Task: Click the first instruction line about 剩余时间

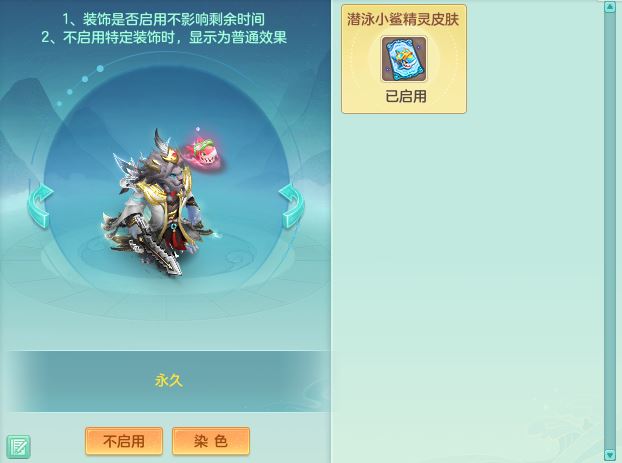Action: 163,19
